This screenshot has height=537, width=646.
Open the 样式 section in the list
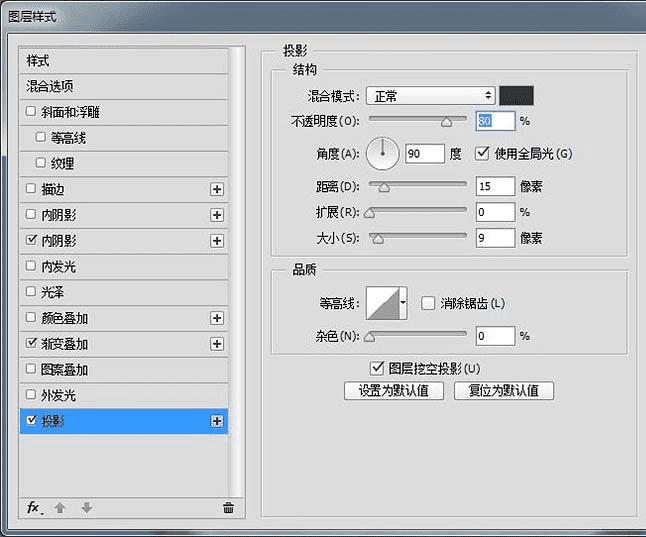click(124, 61)
